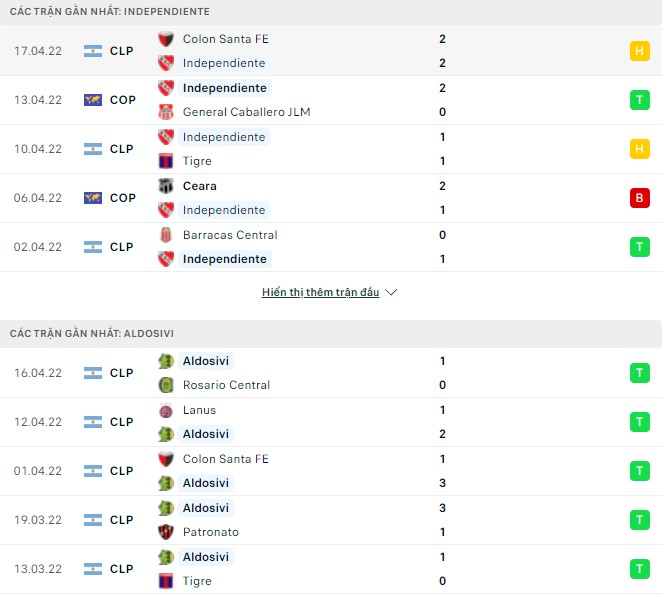Click red B result badge for Ceara match
Screen dimensions: 667x597
coord(639,198)
